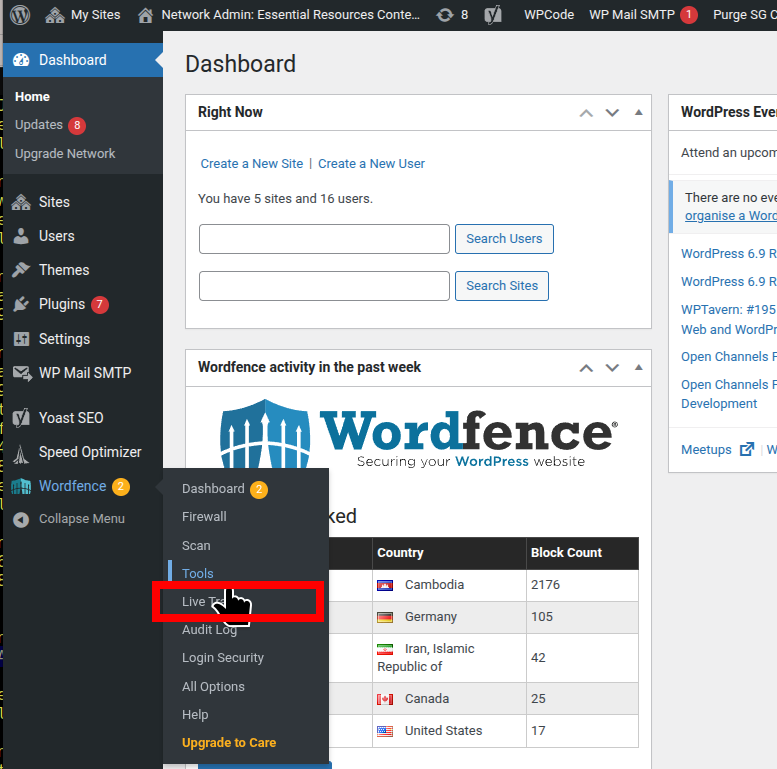777x769 pixels.
Task: Click the United States flag icon
Action: tap(385, 731)
